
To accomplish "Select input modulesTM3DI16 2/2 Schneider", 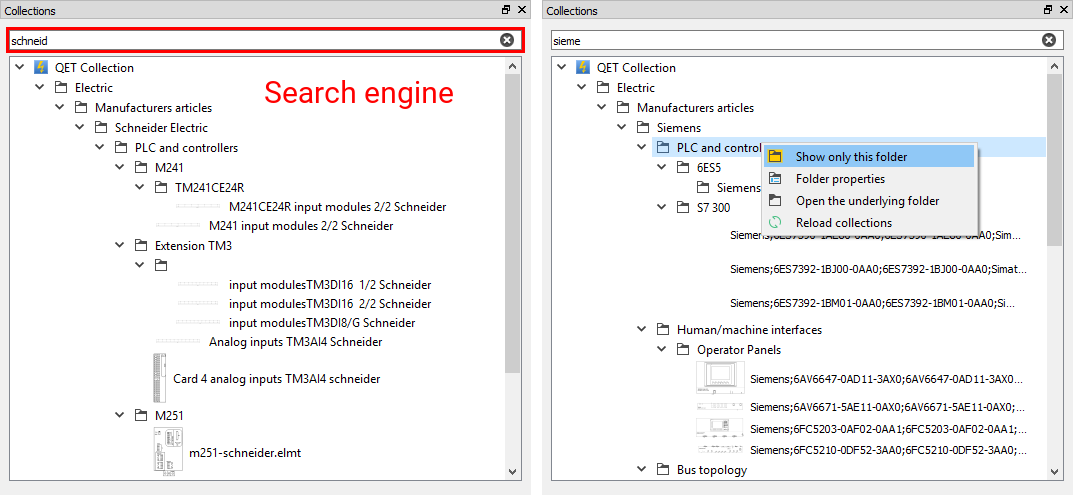I will coord(330,303).
